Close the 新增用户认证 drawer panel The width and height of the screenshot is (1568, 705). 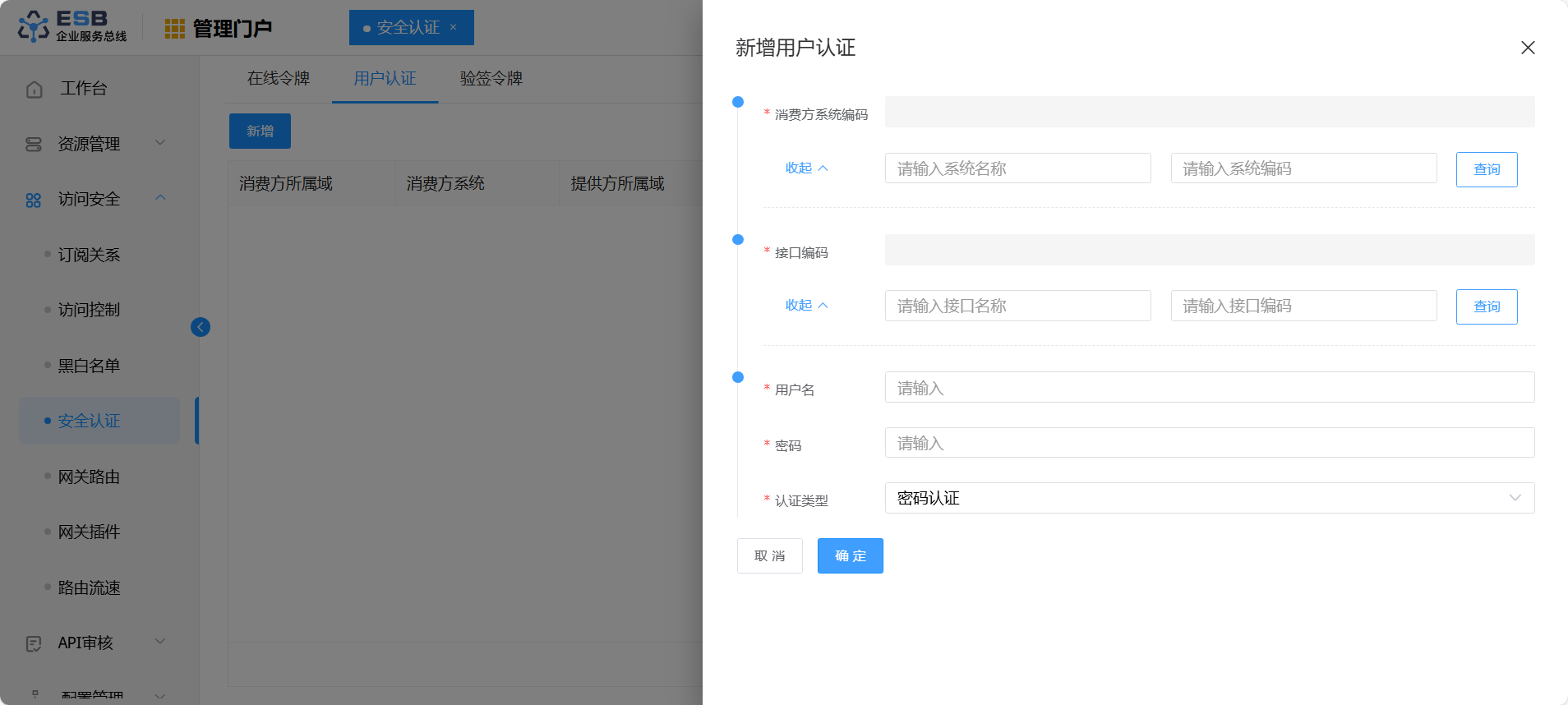click(1528, 48)
